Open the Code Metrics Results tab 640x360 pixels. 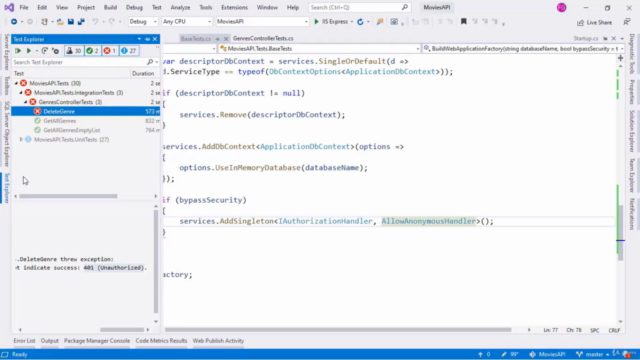161,341
